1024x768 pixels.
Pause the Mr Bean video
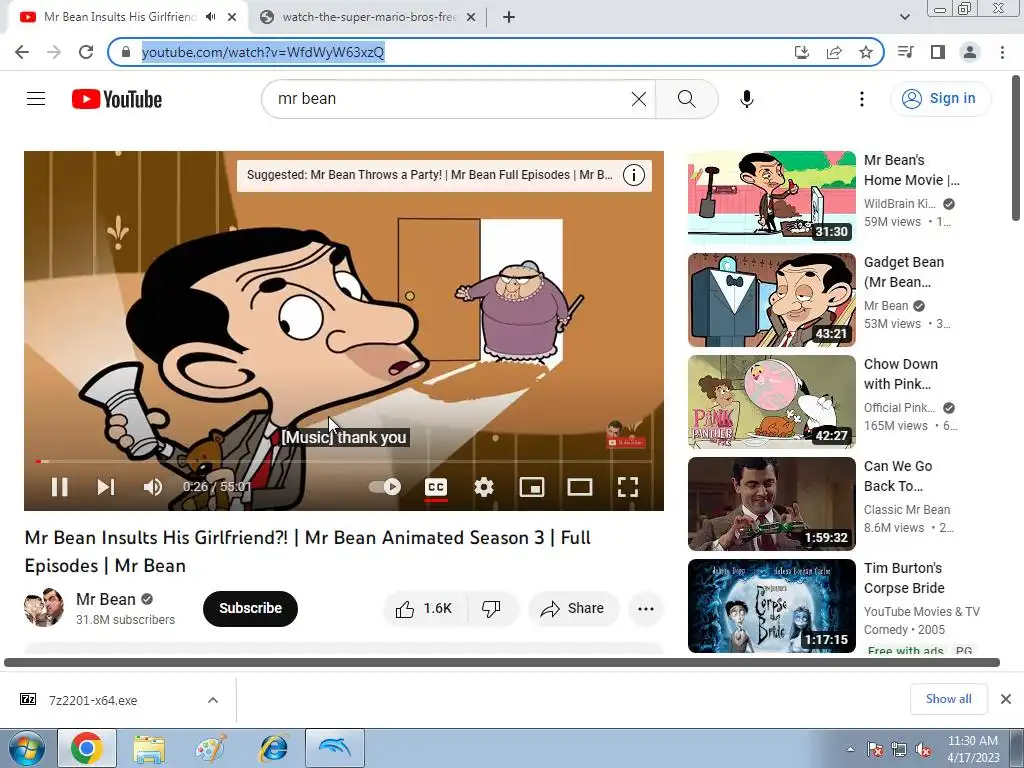[x=59, y=487]
